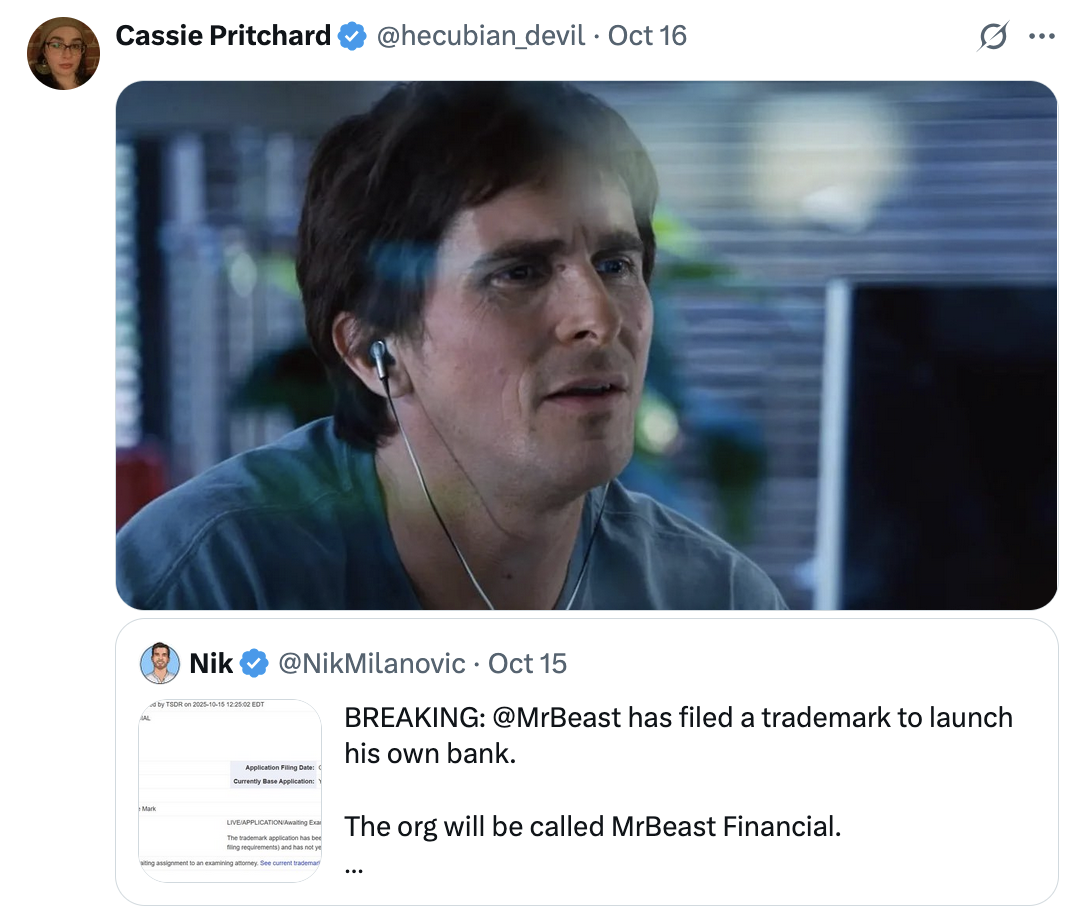Click the 'Application Filing Date' label
This screenshot has height=920, width=1080.
coord(279,767)
